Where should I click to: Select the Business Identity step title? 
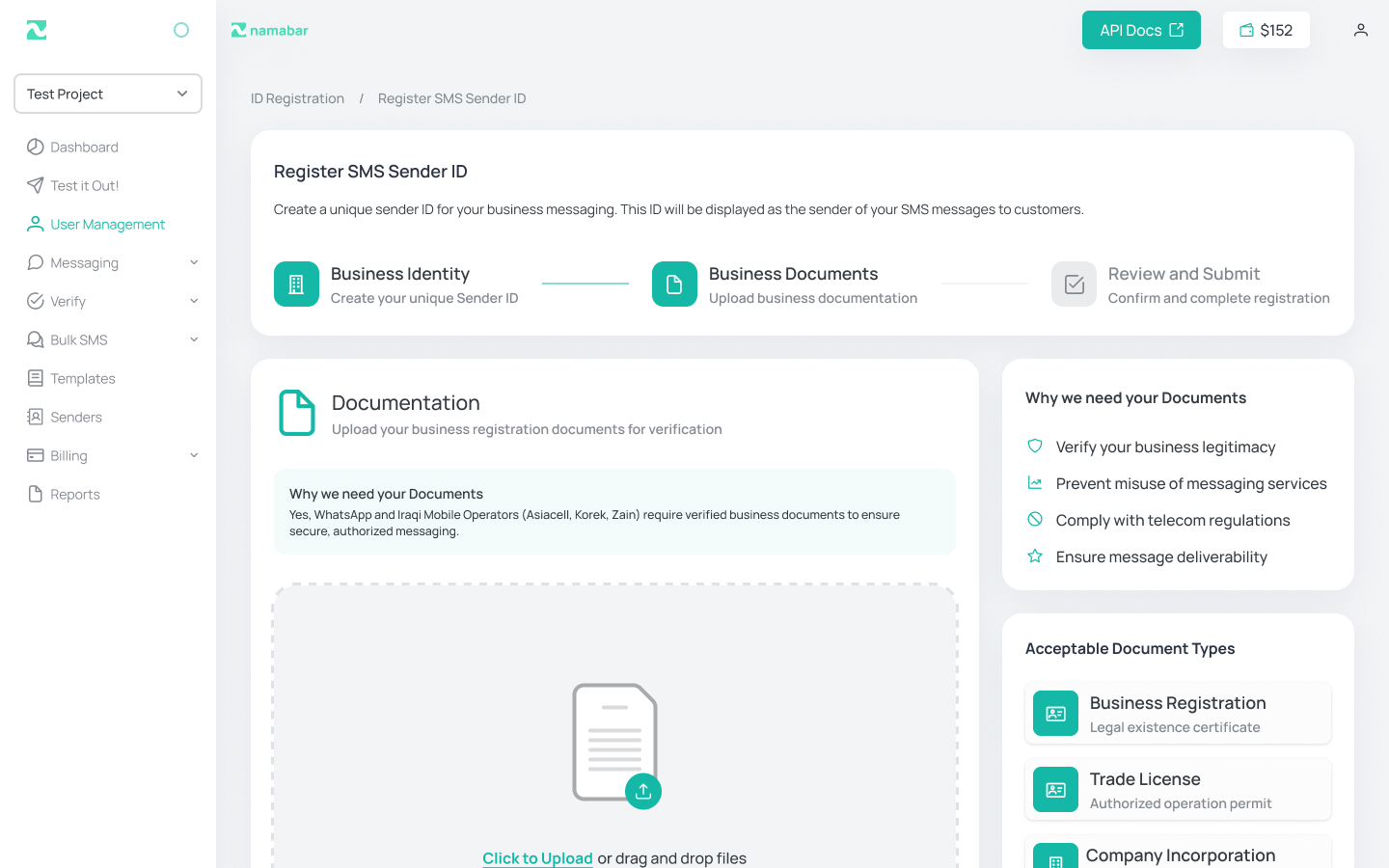[x=400, y=274]
